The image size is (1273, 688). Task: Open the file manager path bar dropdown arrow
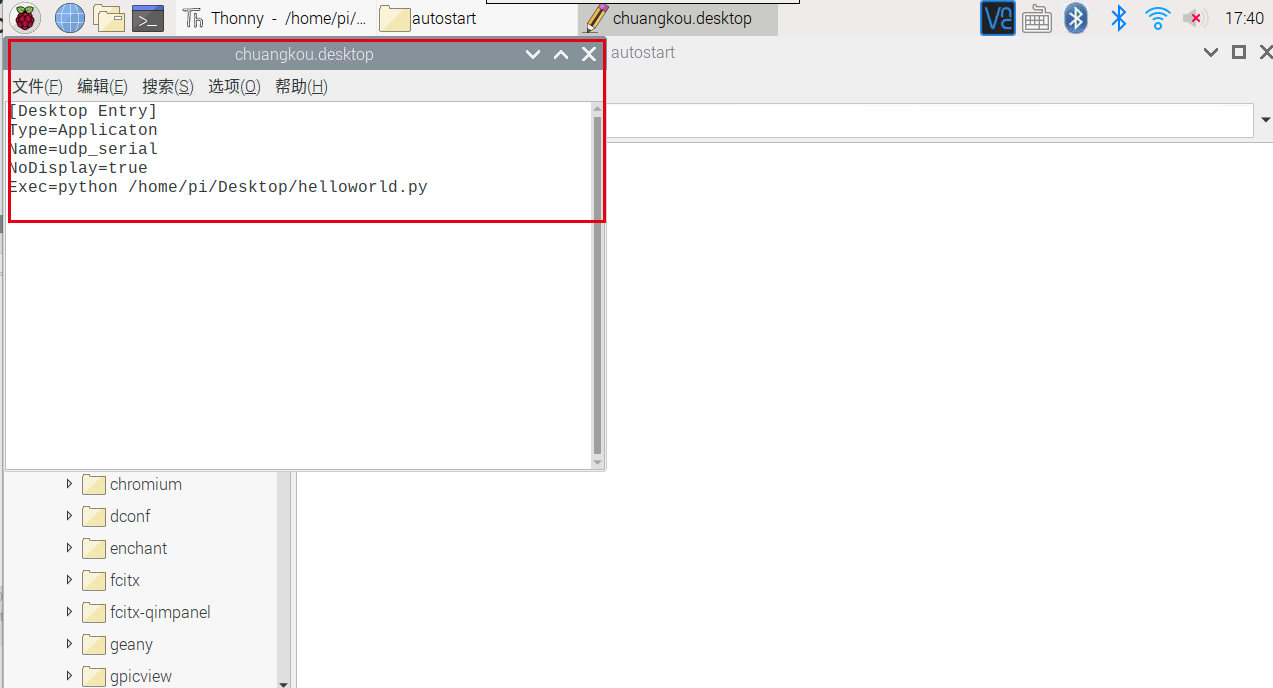pos(1264,121)
